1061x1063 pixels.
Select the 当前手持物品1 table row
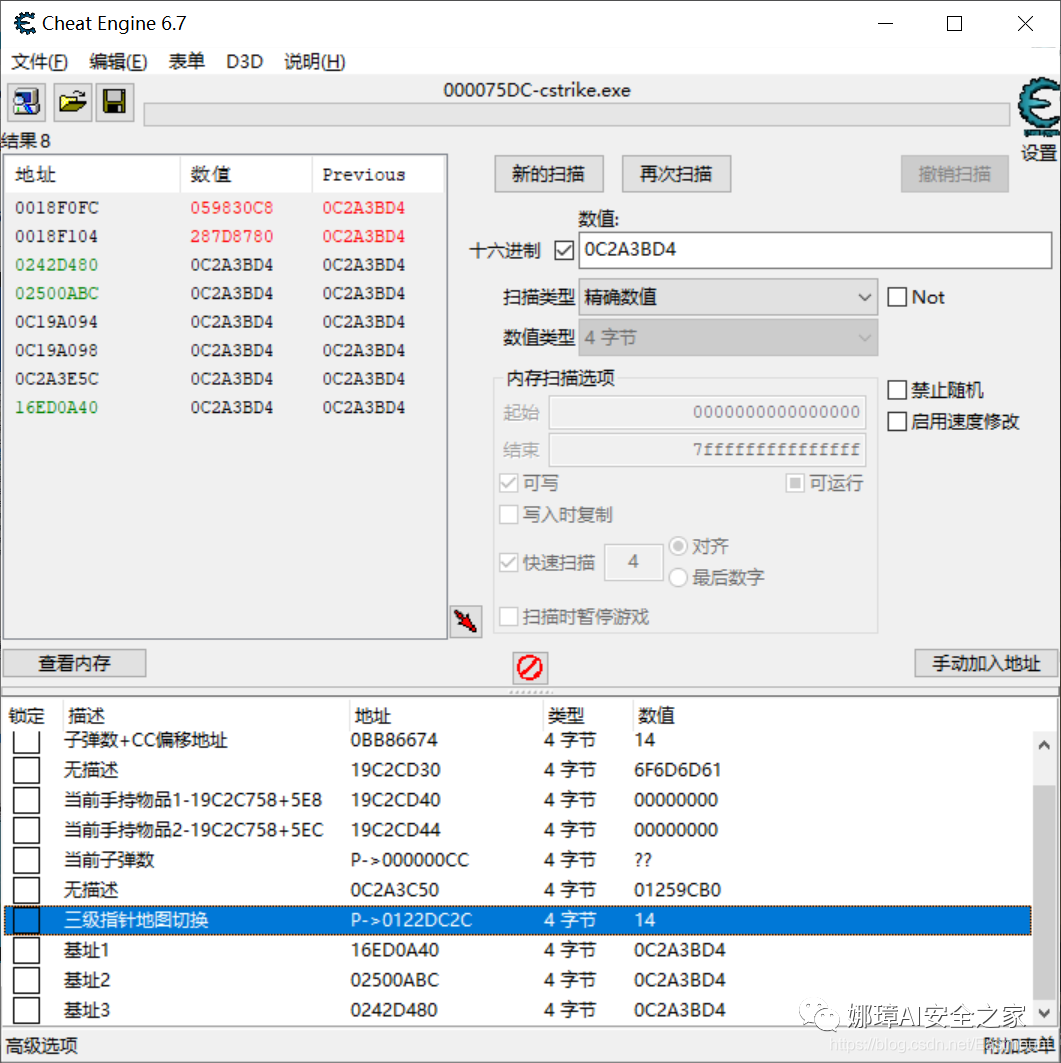point(518,800)
